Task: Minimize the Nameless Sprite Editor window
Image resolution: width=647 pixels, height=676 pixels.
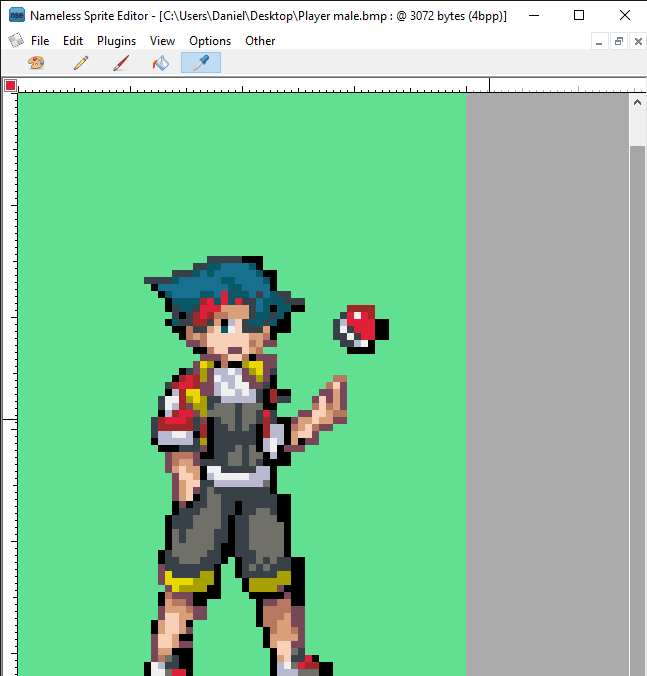Action: click(x=534, y=16)
